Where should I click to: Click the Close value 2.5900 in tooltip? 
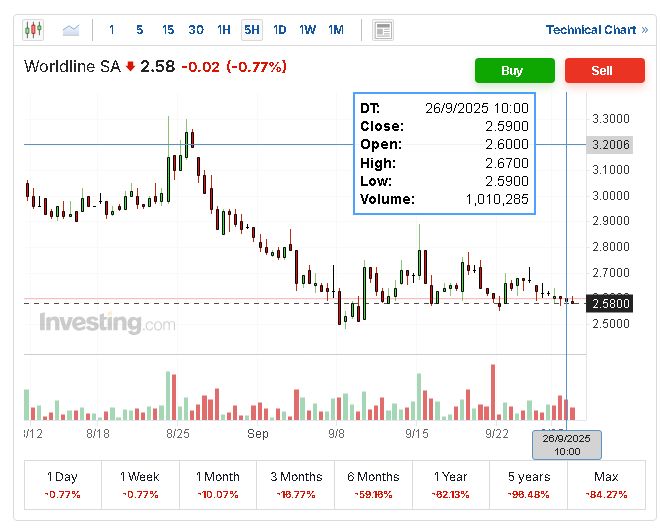pyautogui.click(x=507, y=126)
